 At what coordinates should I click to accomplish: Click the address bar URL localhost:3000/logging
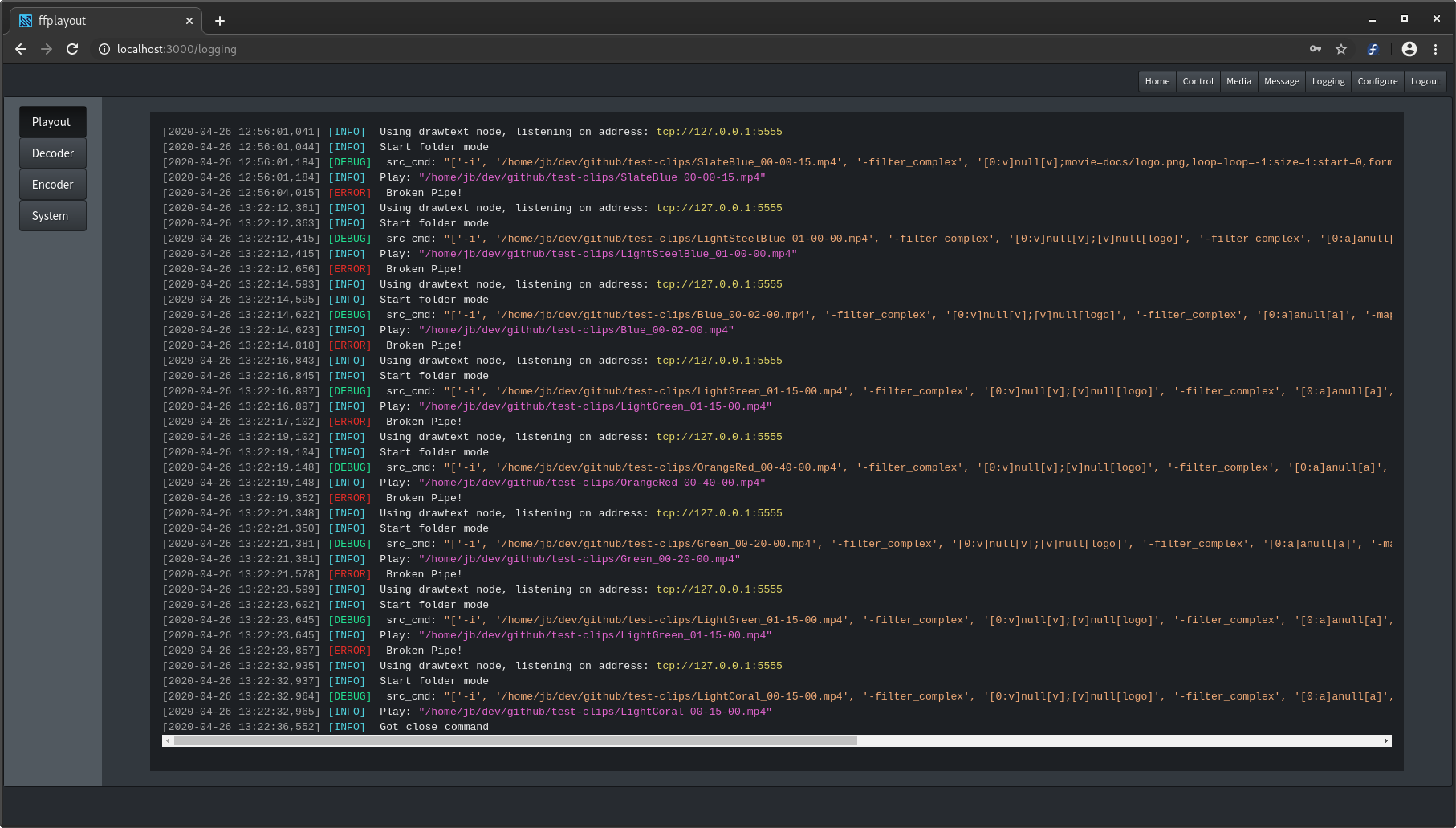(177, 49)
